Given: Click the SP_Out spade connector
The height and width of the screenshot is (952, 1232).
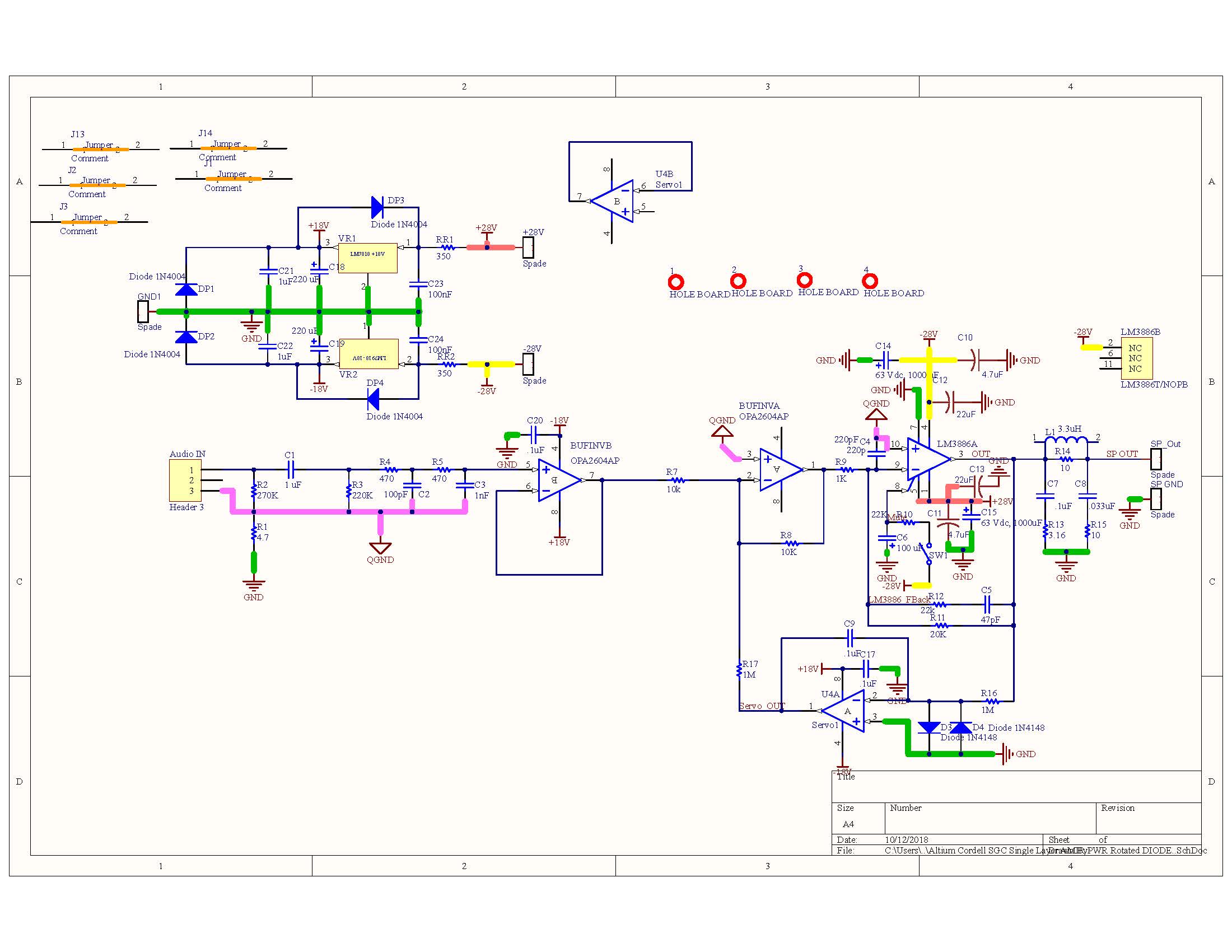Looking at the screenshot, I should [x=1156, y=459].
